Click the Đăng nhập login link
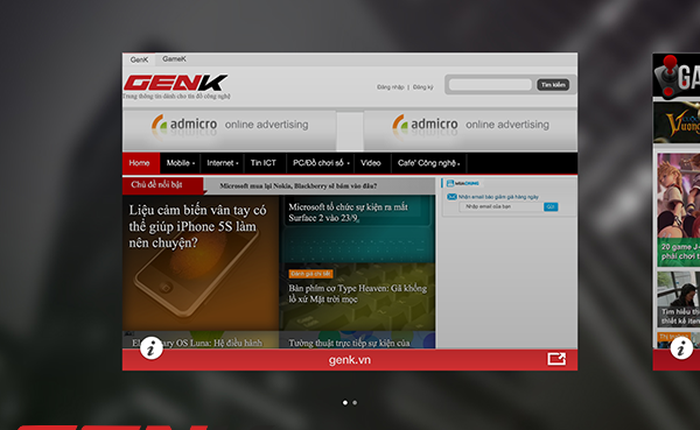The height and width of the screenshot is (430, 700). tap(389, 87)
